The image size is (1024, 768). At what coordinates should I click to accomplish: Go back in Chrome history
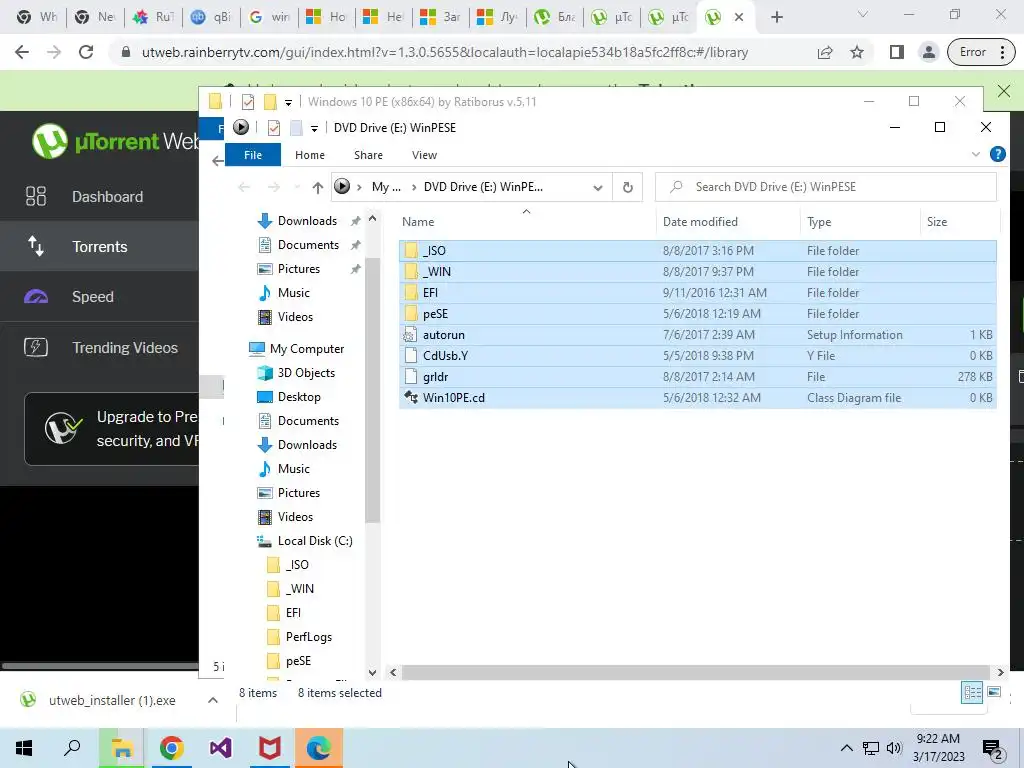point(22,52)
